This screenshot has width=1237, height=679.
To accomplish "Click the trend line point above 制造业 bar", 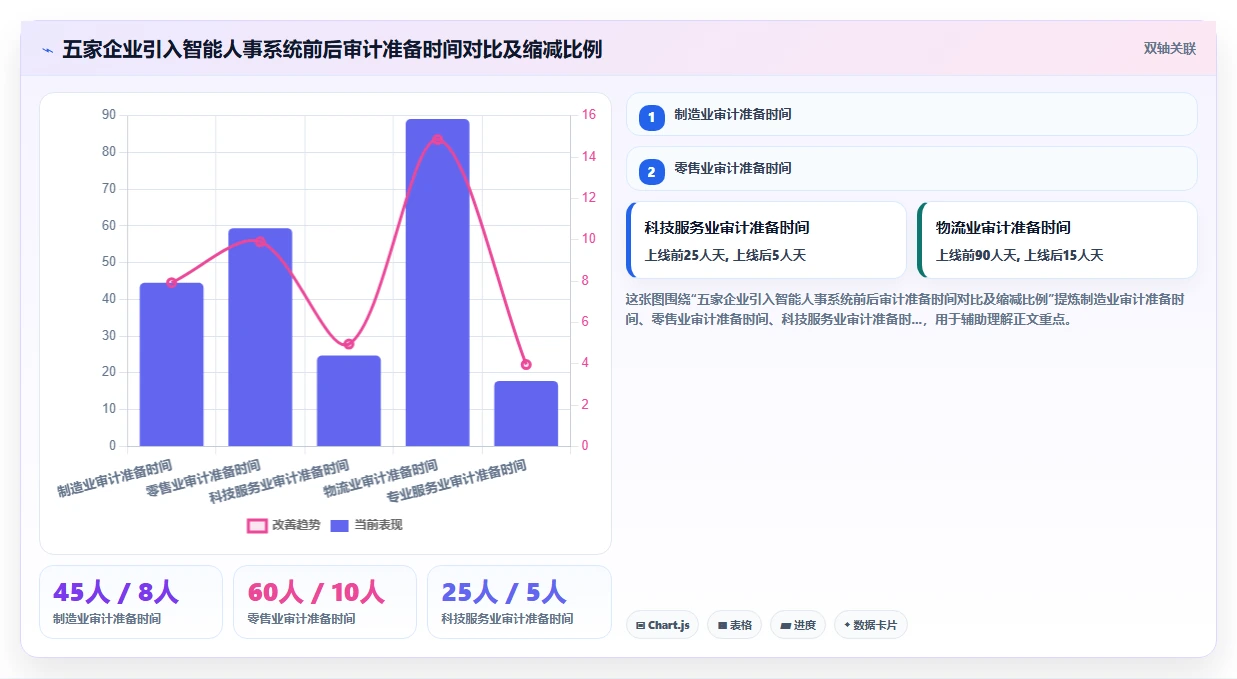I will coord(171,282).
